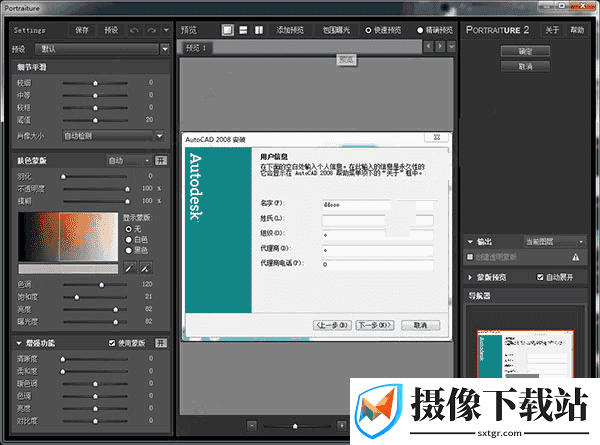This screenshot has height=445, width=600.
Task: Click the zoom in plus button
Action: [x=342, y=425]
